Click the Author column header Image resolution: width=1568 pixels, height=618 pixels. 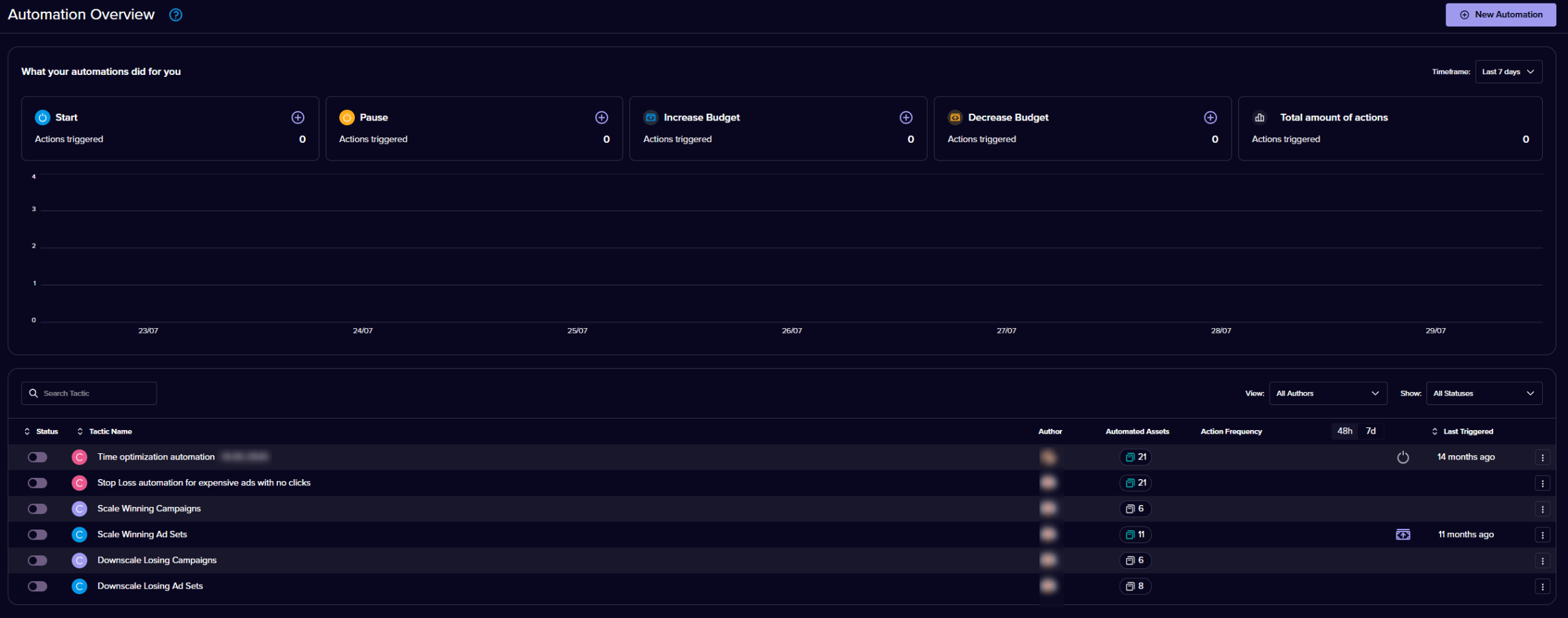(x=1050, y=432)
